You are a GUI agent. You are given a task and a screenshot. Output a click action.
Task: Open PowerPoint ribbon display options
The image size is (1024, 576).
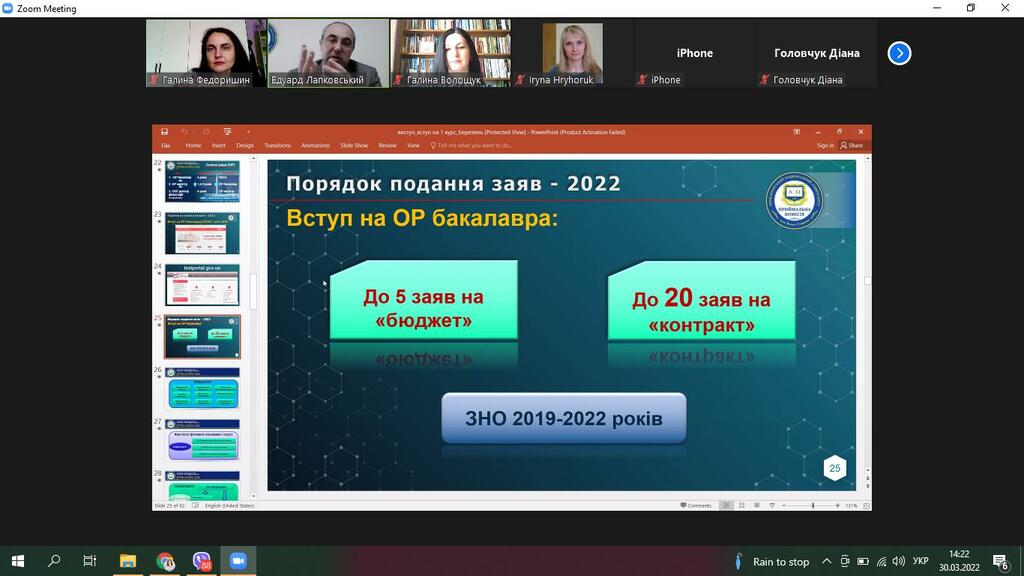coord(797,131)
